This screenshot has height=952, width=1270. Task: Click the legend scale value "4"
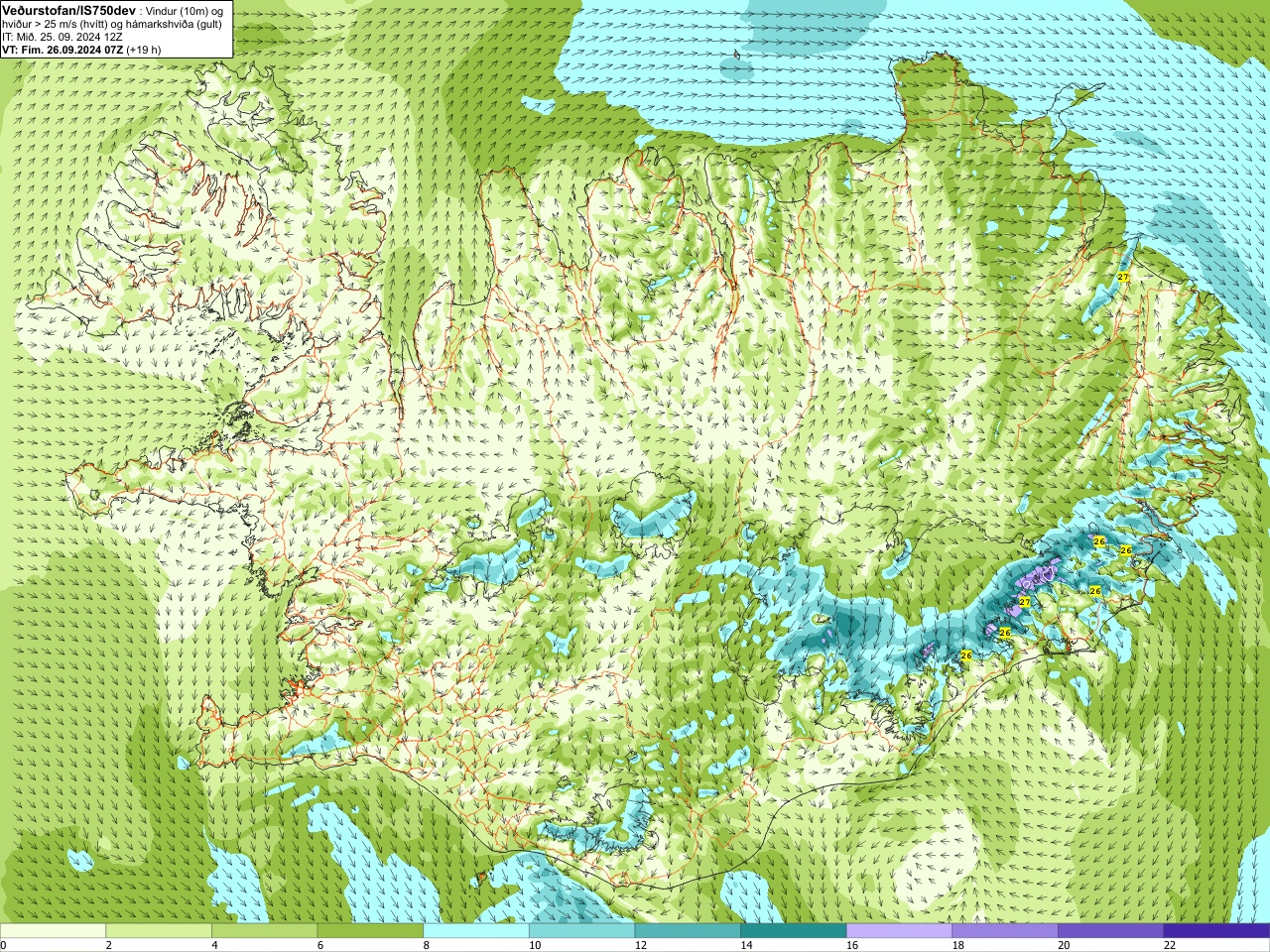click(x=215, y=945)
